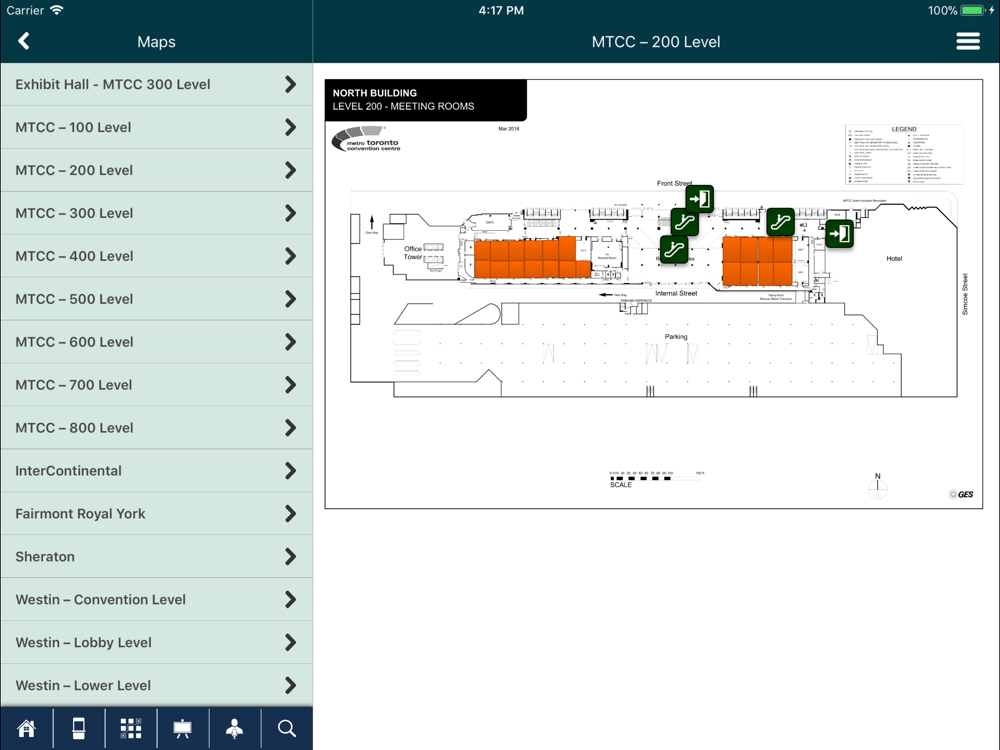Viewport: 1000px width, 750px height.
Task: Tap the mobile device icon in bottom bar
Action: 78,728
